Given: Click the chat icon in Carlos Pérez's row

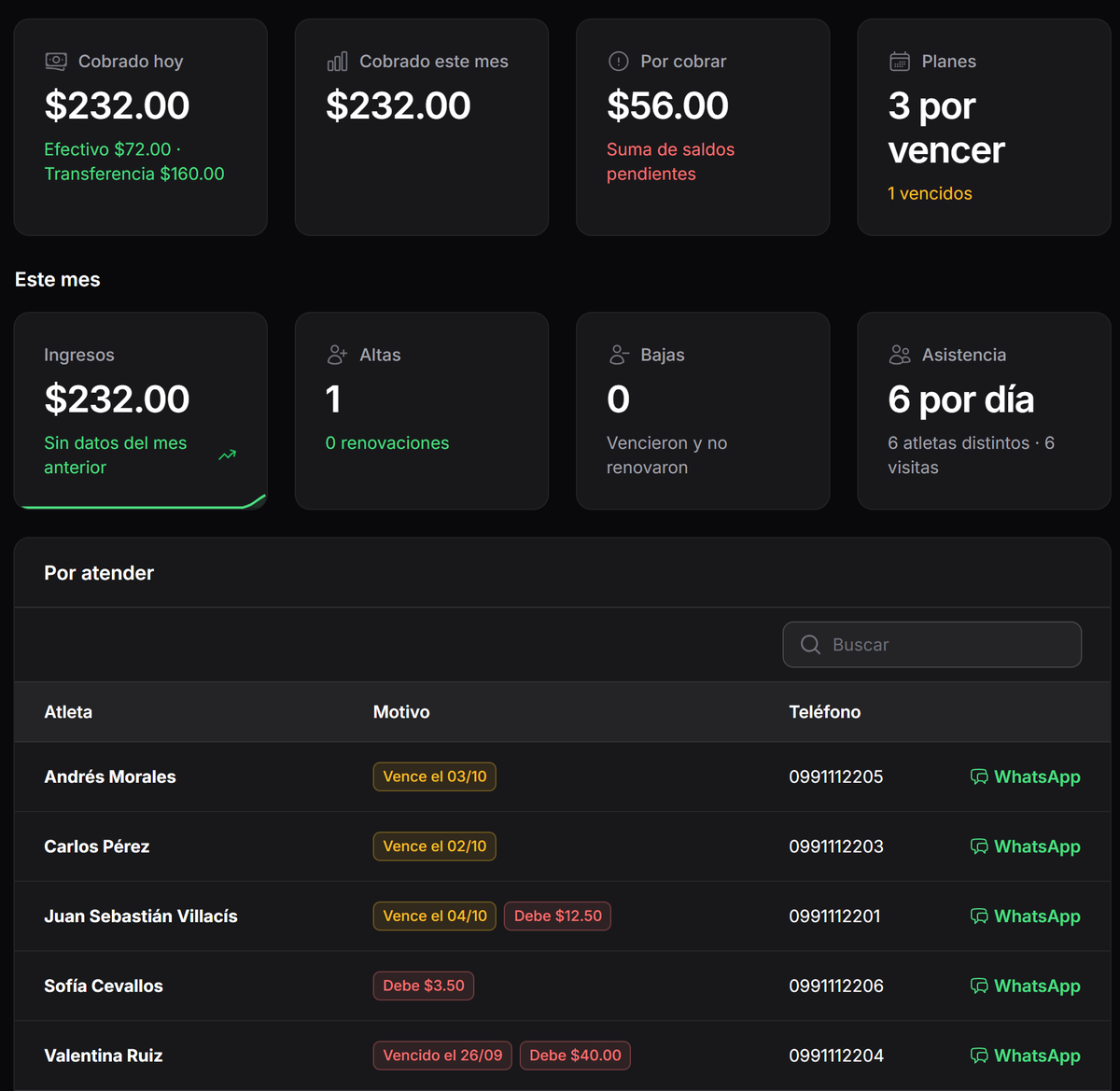Looking at the screenshot, I should [x=979, y=847].
